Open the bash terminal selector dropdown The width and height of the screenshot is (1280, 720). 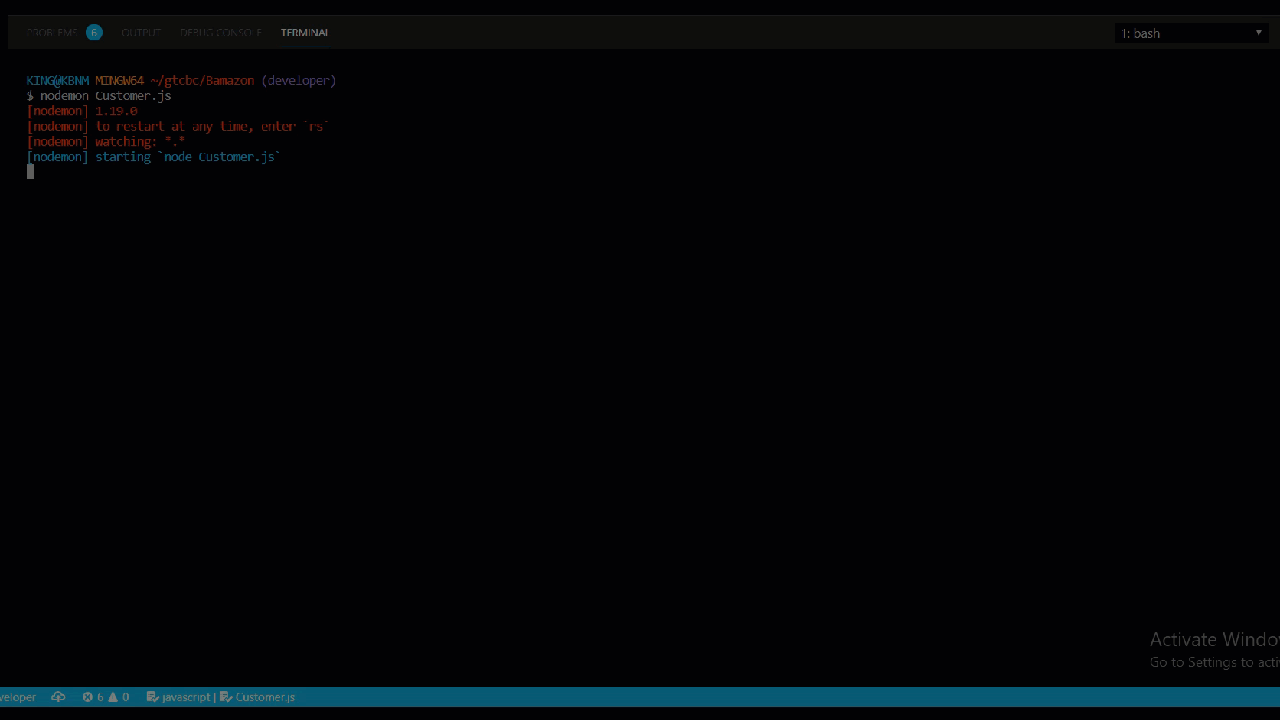[x=1192, y=33]
